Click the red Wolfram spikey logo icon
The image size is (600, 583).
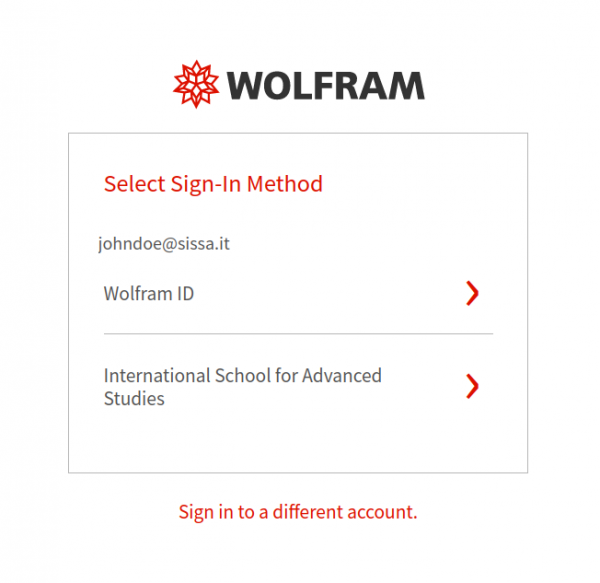(196, 84)
